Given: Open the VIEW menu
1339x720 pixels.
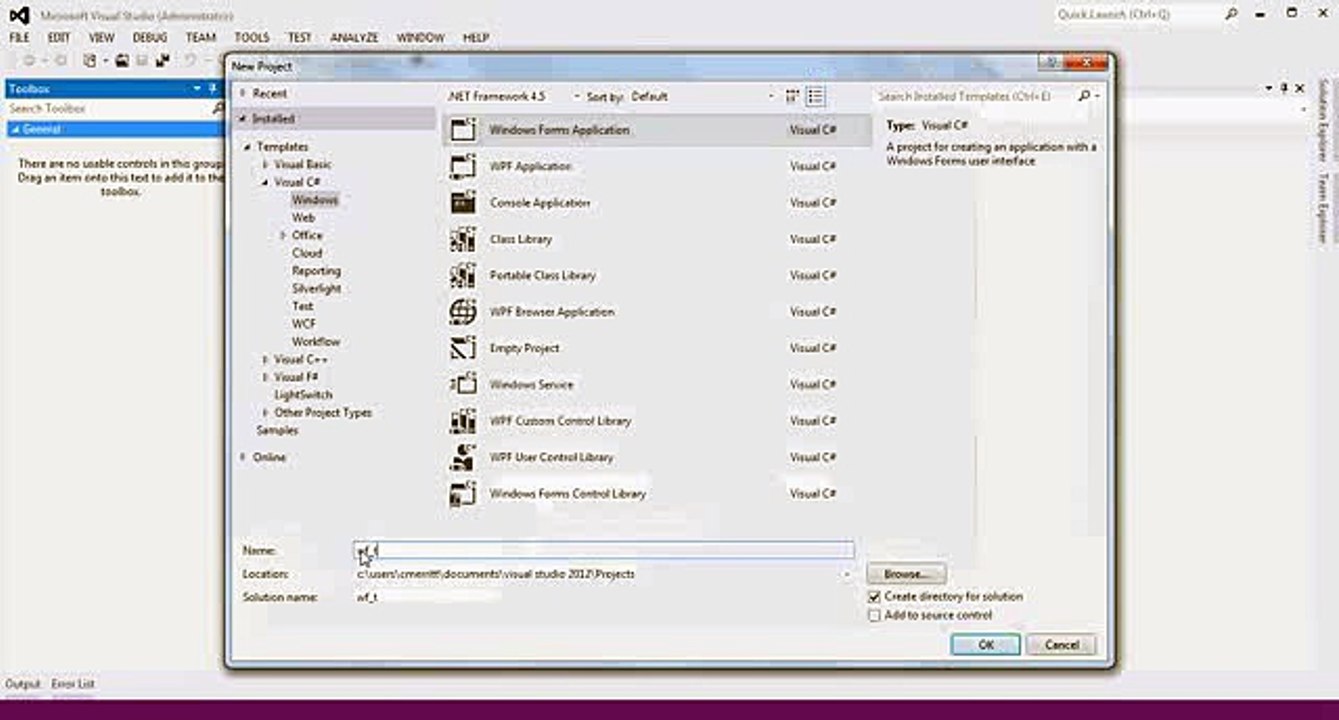Looking at the screenshot, I should (101, 37).
